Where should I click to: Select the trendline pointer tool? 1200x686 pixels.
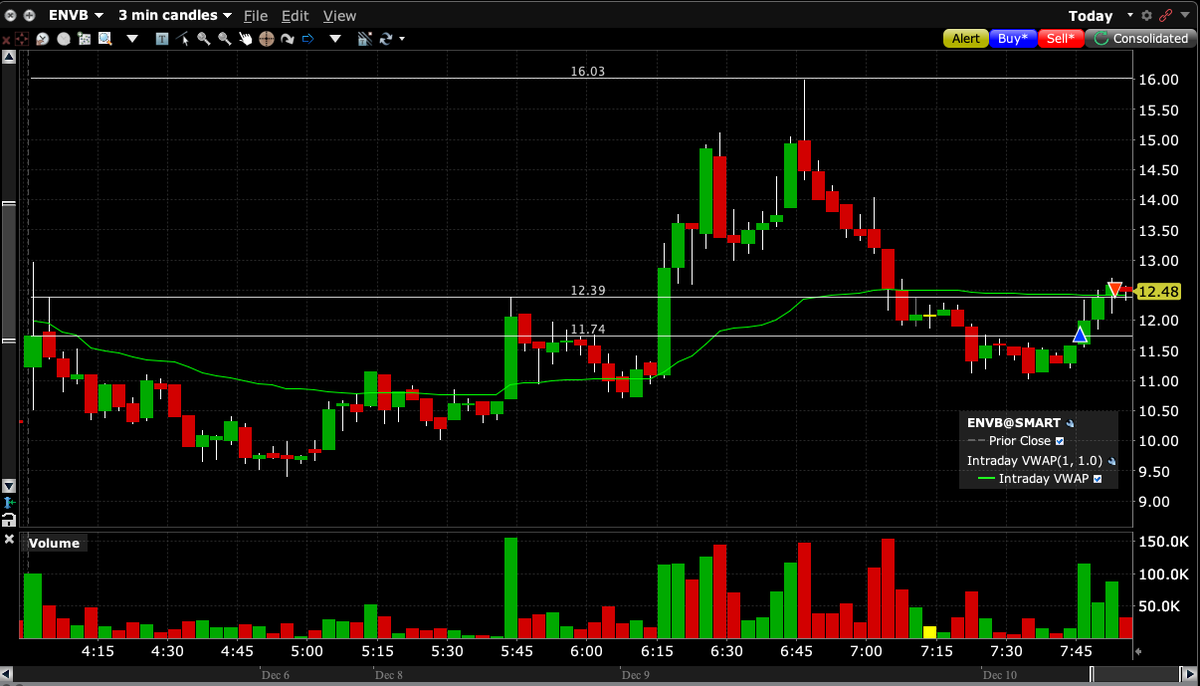click(x=182, y=39)
